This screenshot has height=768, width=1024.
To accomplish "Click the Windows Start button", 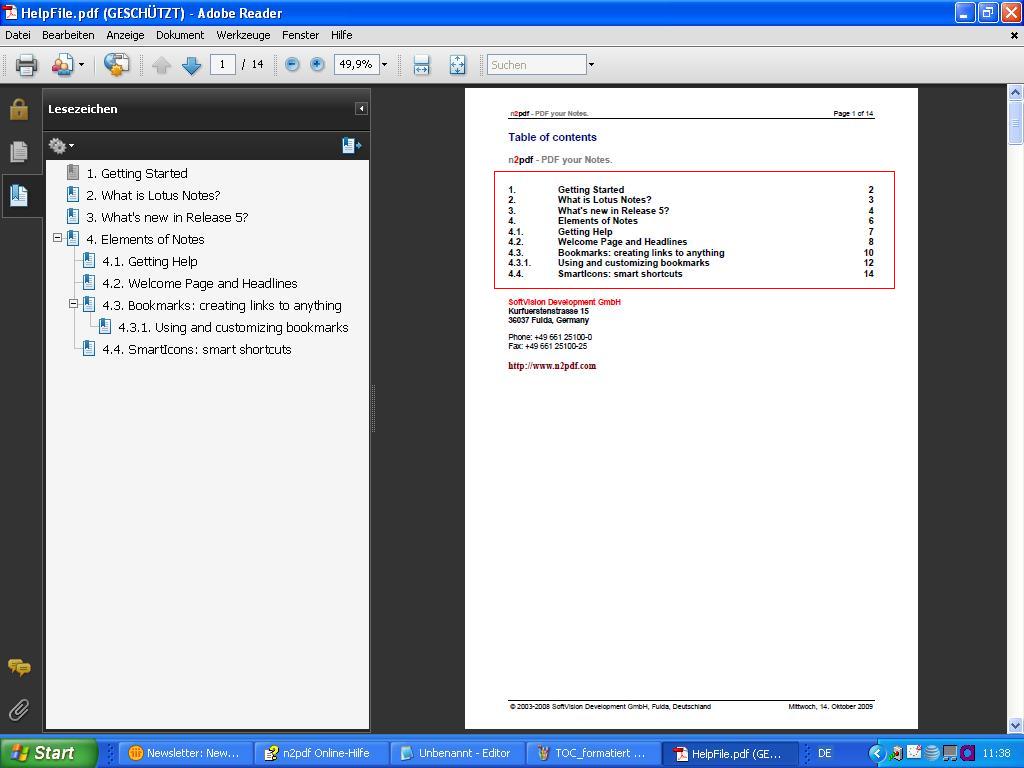I will pos(48,753).
